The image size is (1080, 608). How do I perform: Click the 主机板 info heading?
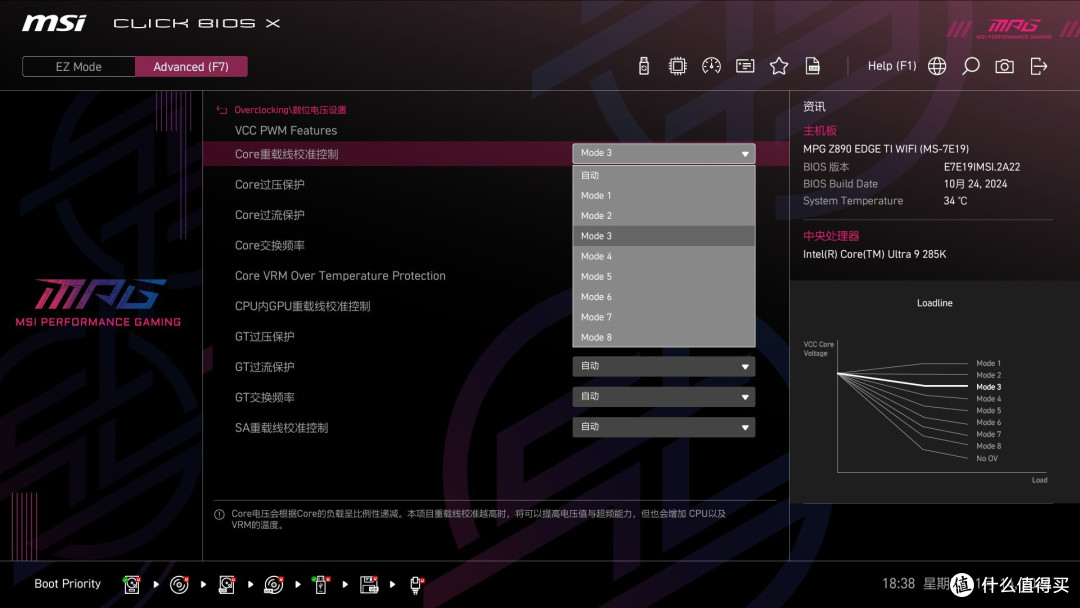point(820,130)
